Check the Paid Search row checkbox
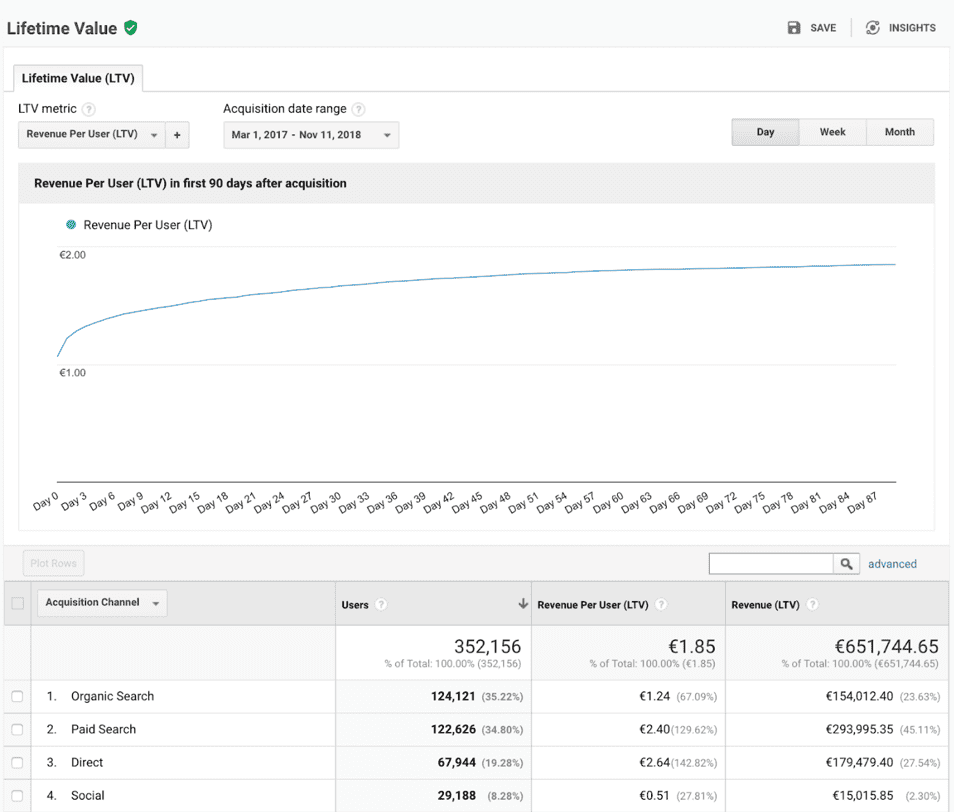The image size is (954, 812). point(17,729)
